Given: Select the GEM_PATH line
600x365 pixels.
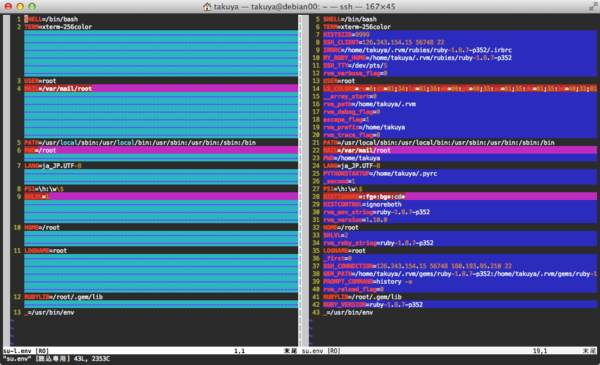Looking at the screenshot, I should [460, 274].
